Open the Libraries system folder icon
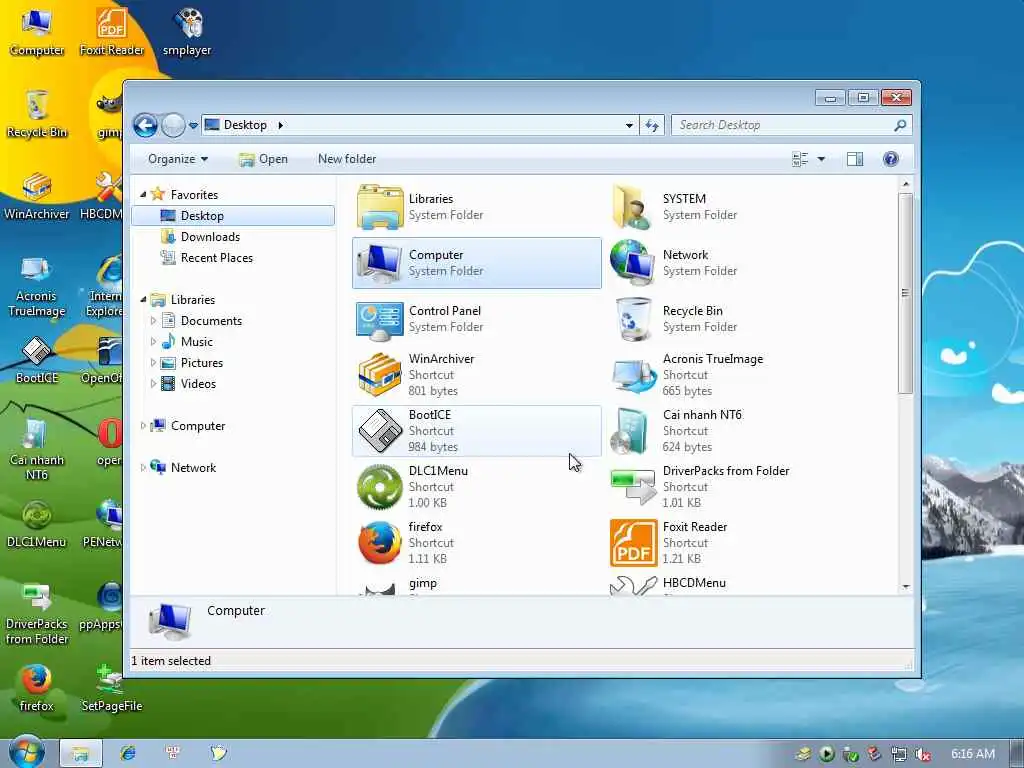The width and height of the screenshot is (1024, 768). click(x=380, y=207)
